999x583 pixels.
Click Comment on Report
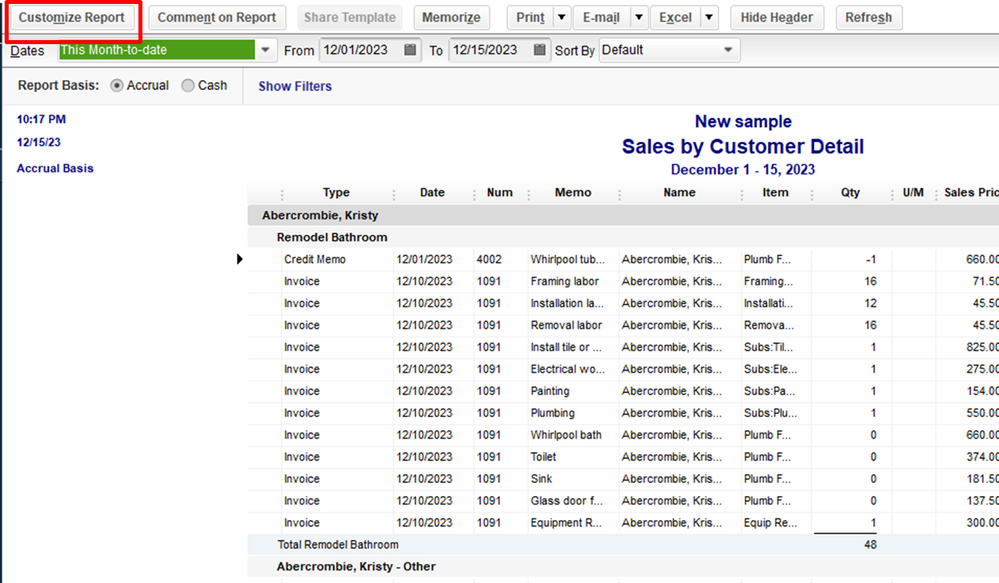pyautogui.click(x=217, y=18)
